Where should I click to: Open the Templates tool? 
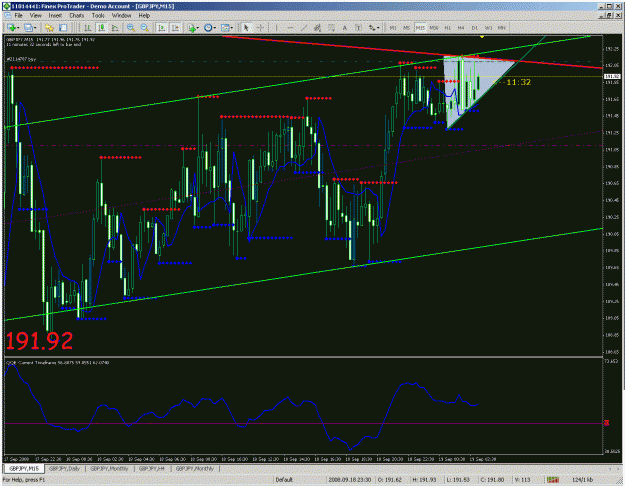[x=225, y=28]
